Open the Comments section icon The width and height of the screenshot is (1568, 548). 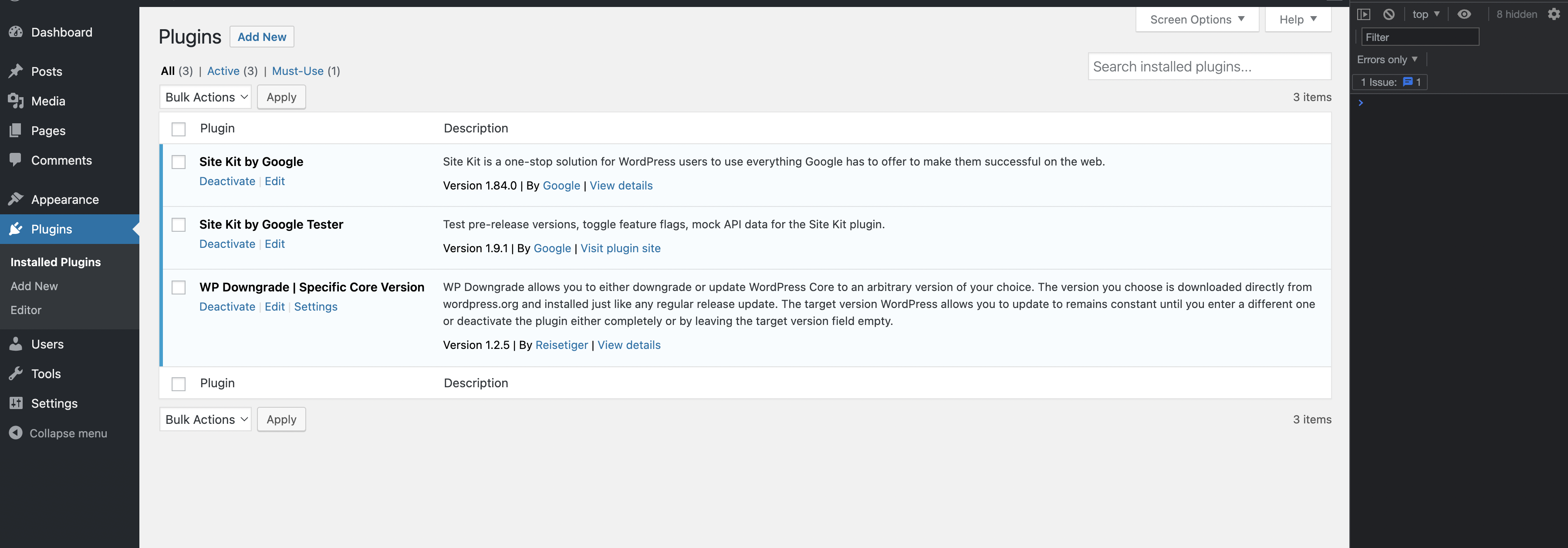pos(16,160)
